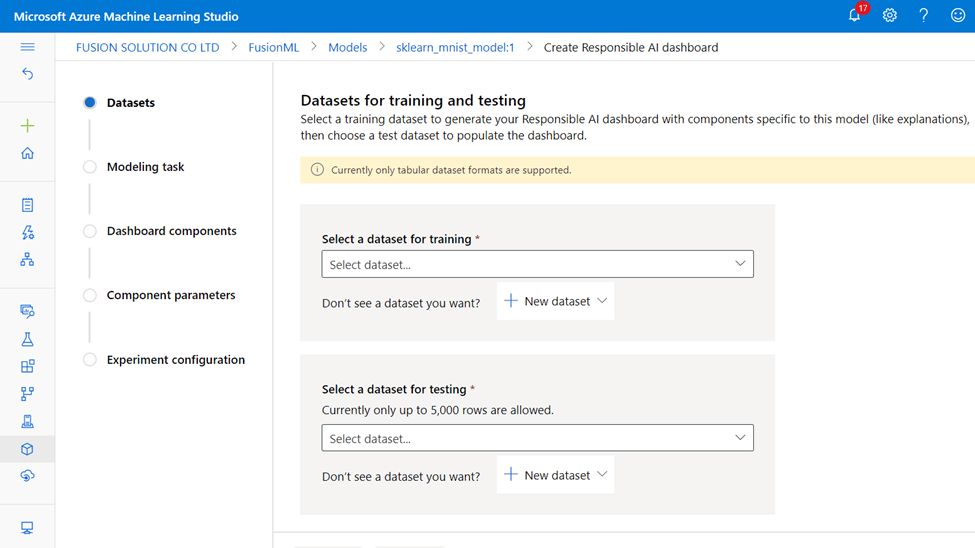Select the Dashboard components step

(x=160, y=231)
